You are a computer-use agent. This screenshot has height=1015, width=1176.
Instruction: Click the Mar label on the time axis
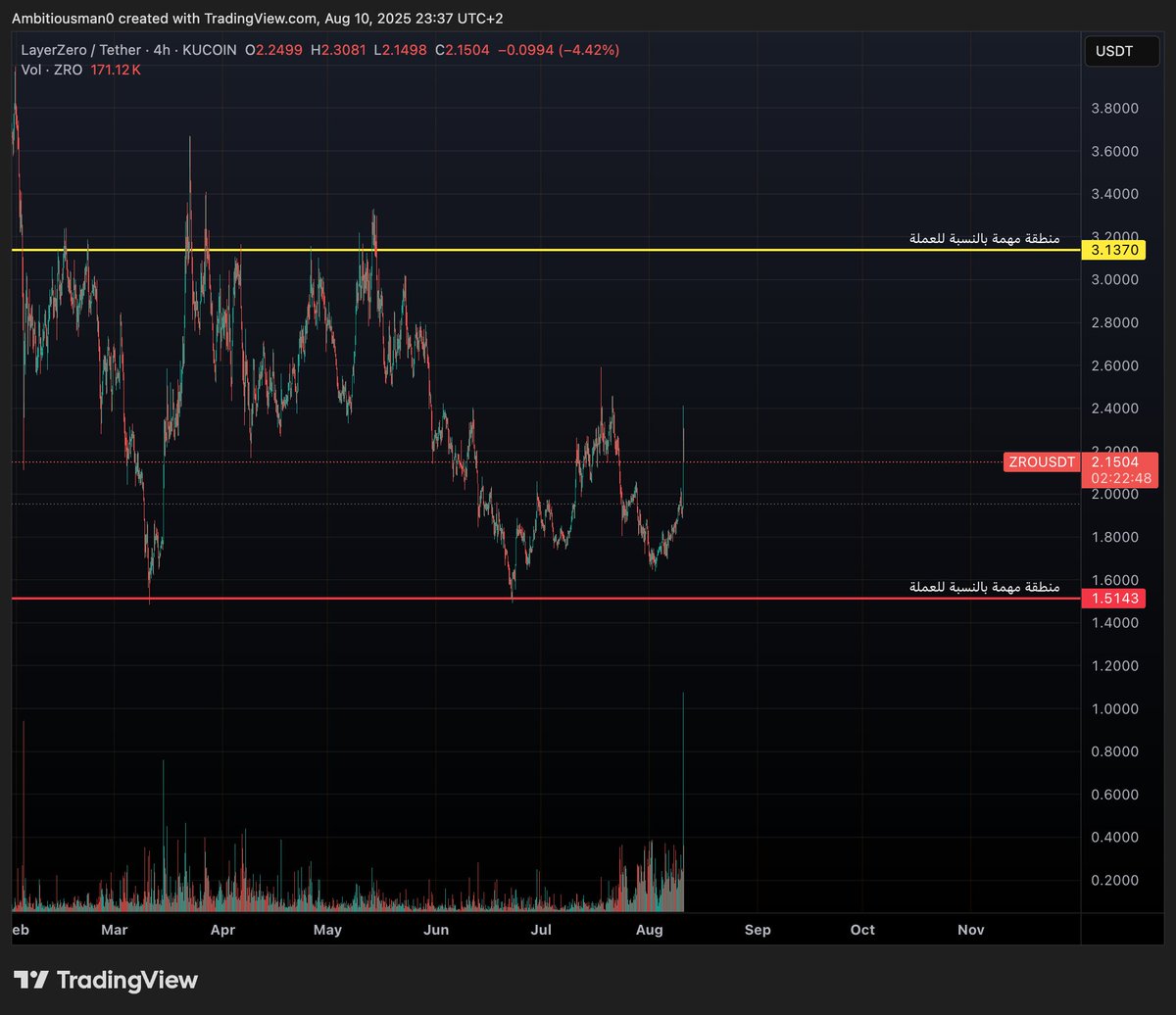(115, 929)
